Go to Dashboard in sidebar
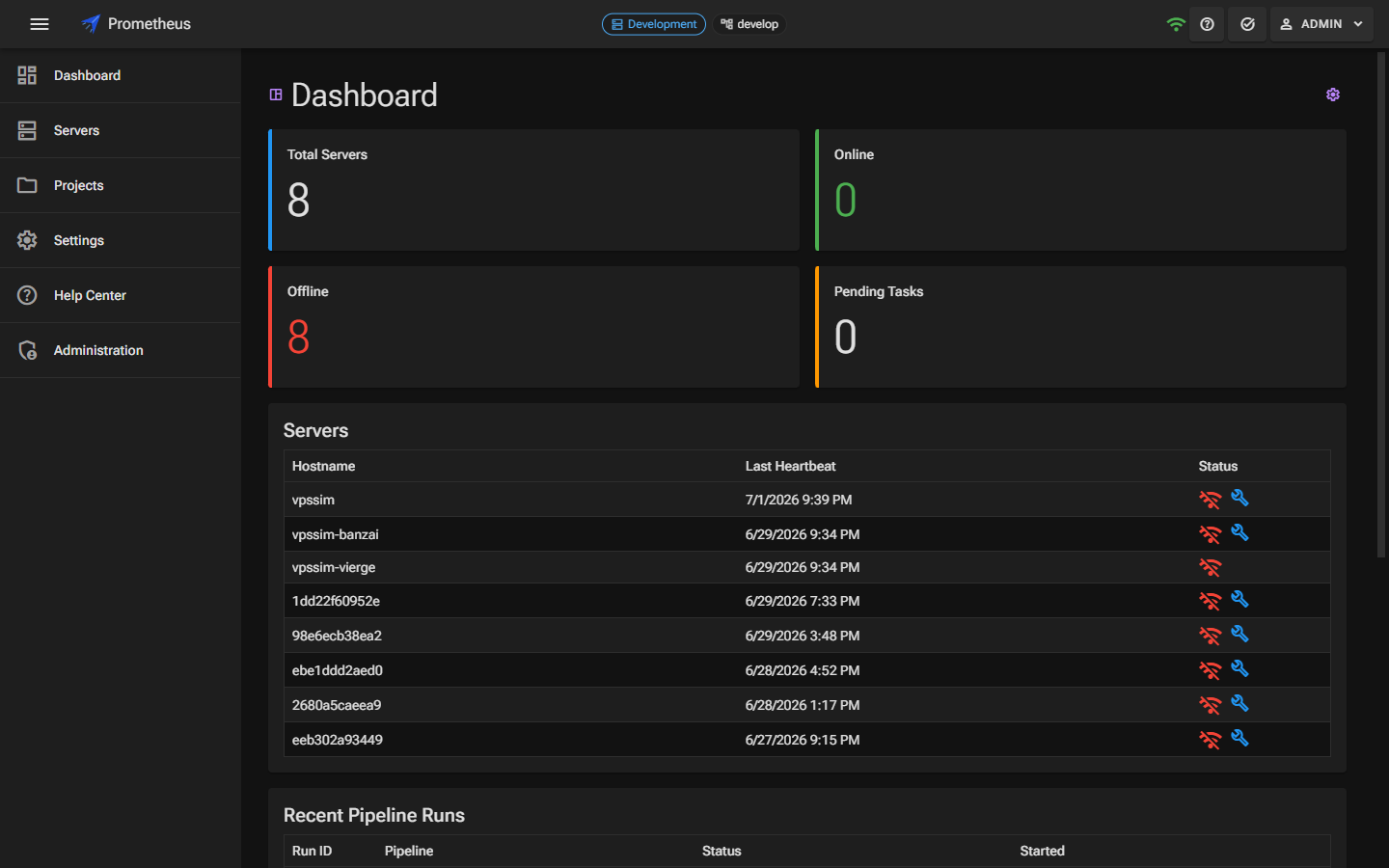1389x868 pixels. (121, 75)
